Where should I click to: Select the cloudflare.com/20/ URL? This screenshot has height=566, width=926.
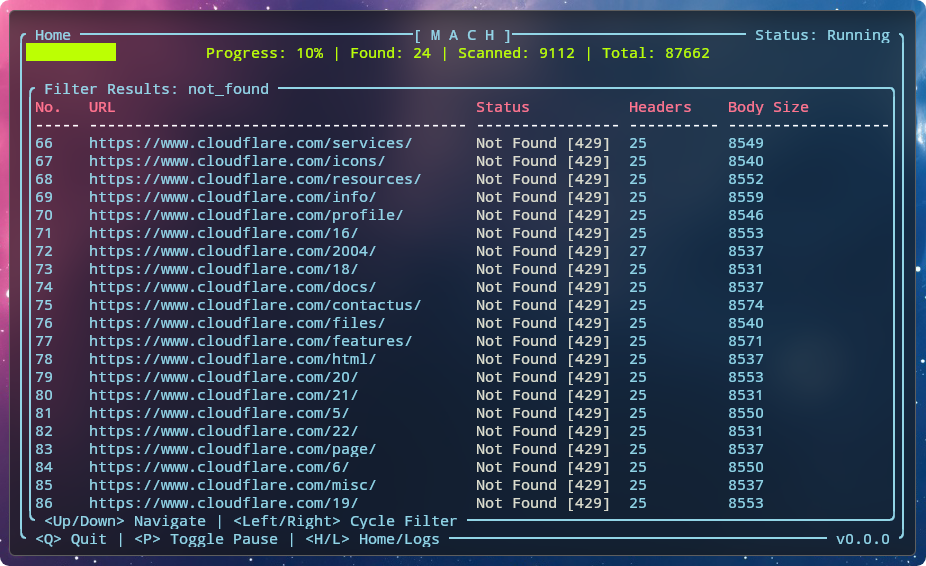(223, 378)
